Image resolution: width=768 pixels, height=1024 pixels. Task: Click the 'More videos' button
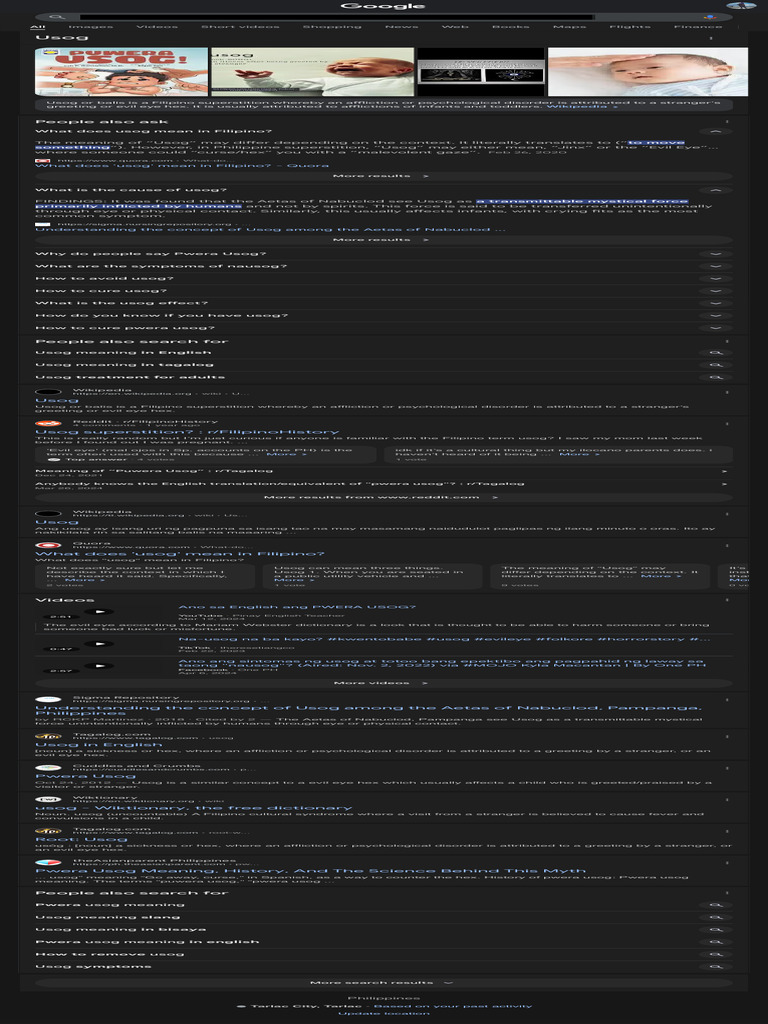[383, 683]
